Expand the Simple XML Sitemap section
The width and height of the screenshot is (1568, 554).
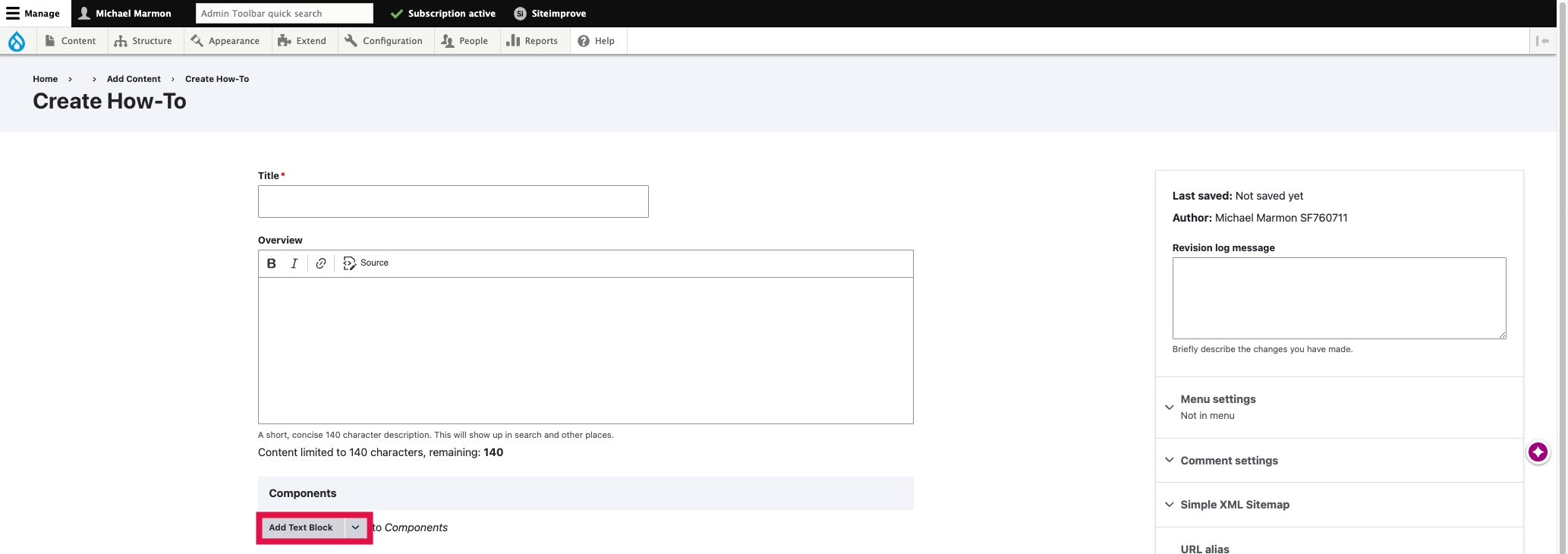pos(1339,505)
